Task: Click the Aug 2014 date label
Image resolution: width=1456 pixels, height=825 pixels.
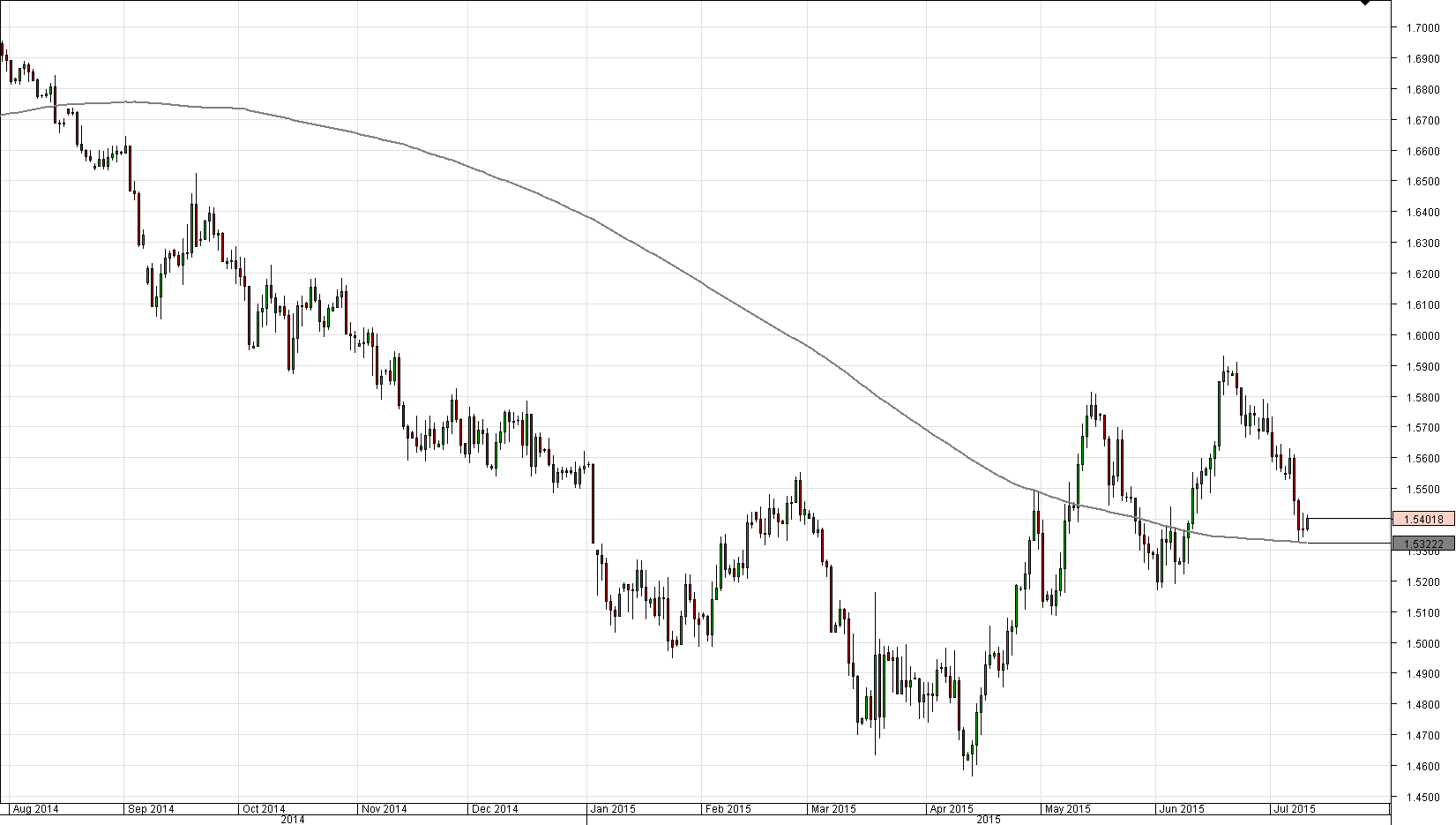Action: [x=36, y=808]
